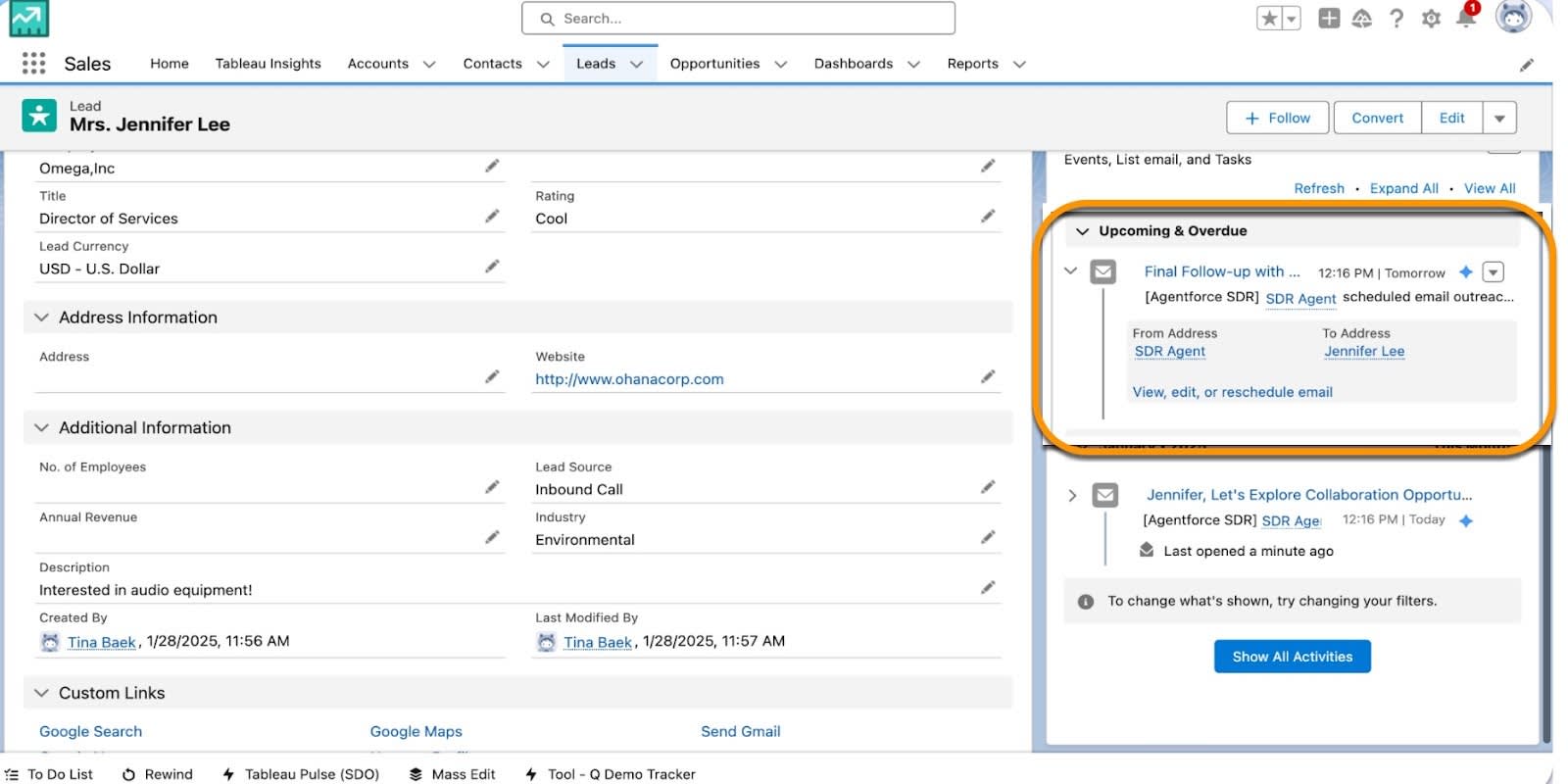
Task: Click View, edit, or reschedule email link
Action: point(1232,392)
